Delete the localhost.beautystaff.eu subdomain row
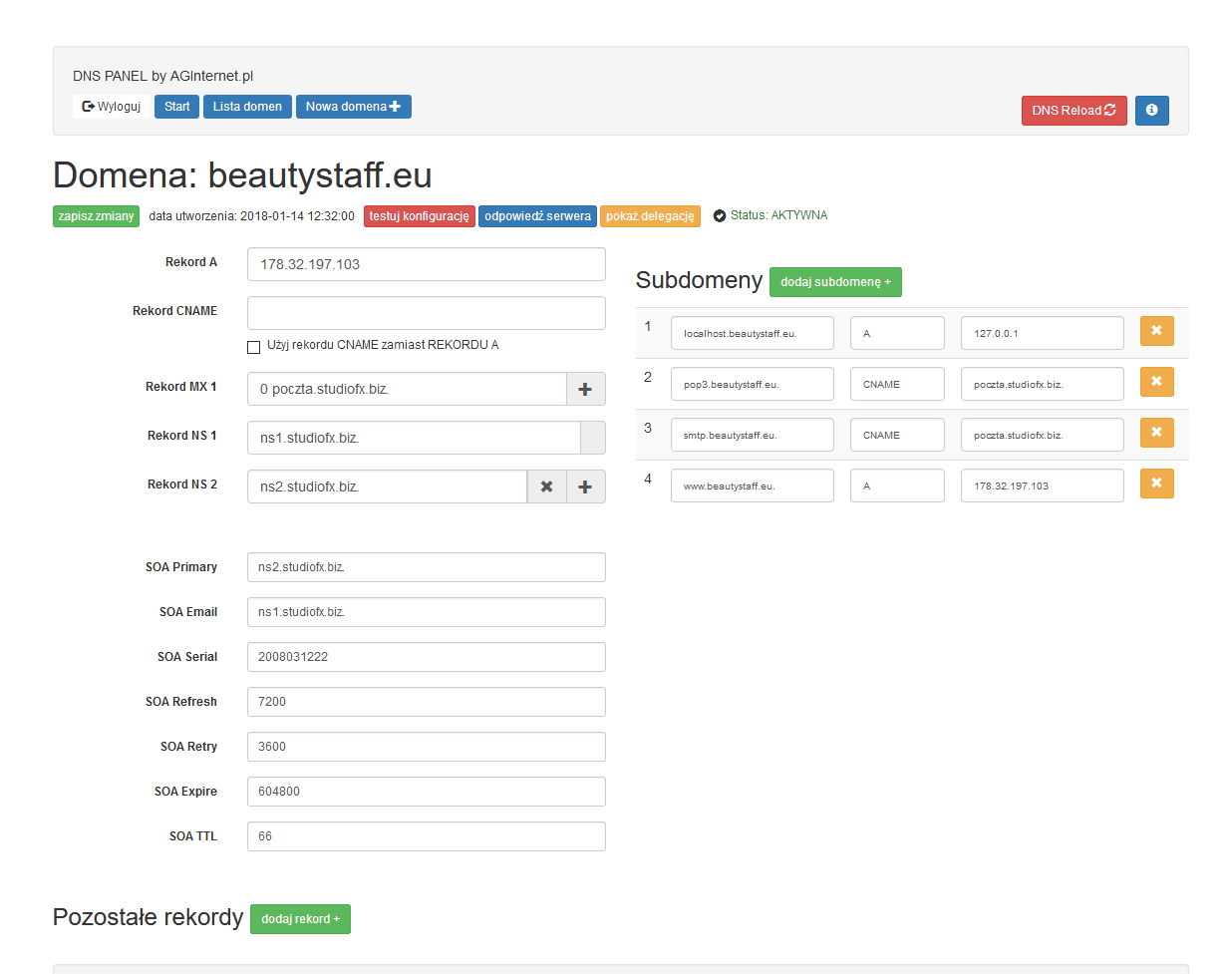This screenshot has width=1232, height=974. (1156, 331)
